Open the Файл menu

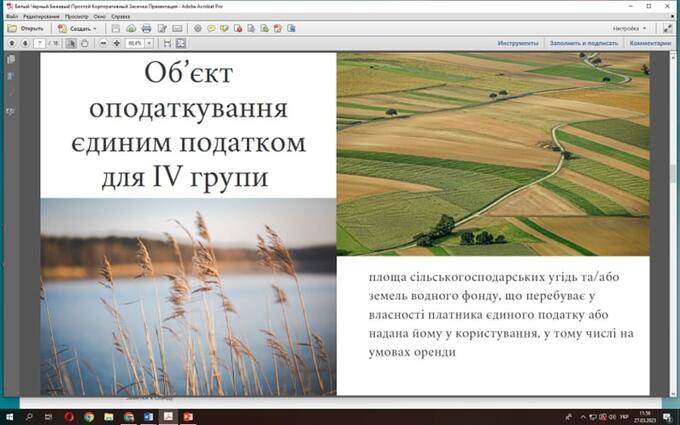[11, 17]
